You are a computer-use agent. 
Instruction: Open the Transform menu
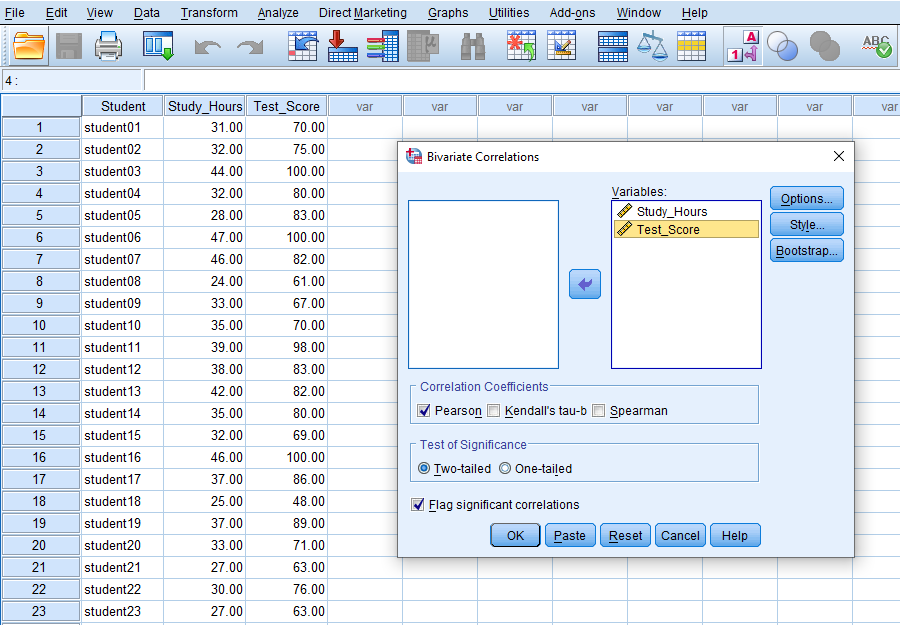pos(209,12)
